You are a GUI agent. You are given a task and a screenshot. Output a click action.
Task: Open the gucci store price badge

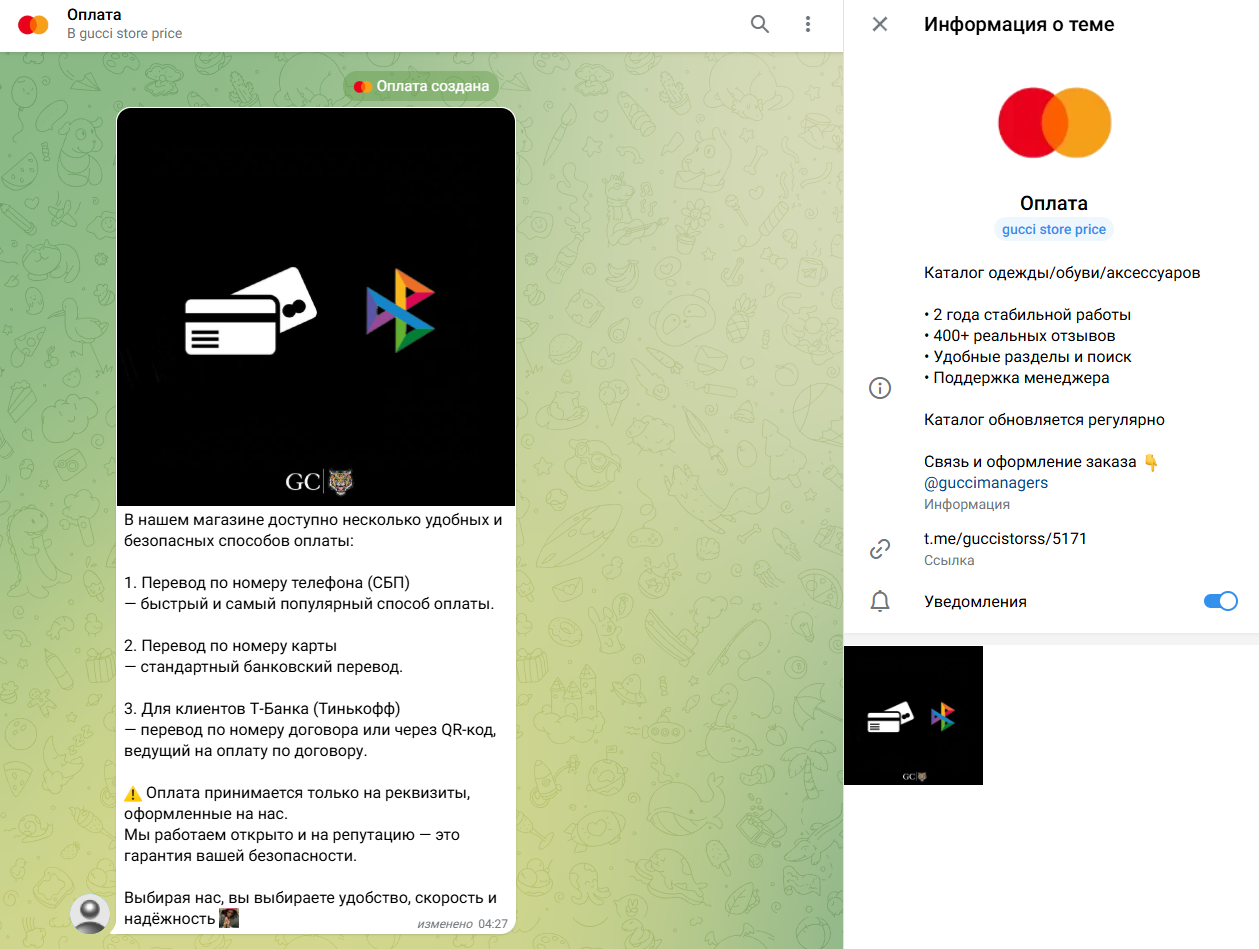point(1054,230)
